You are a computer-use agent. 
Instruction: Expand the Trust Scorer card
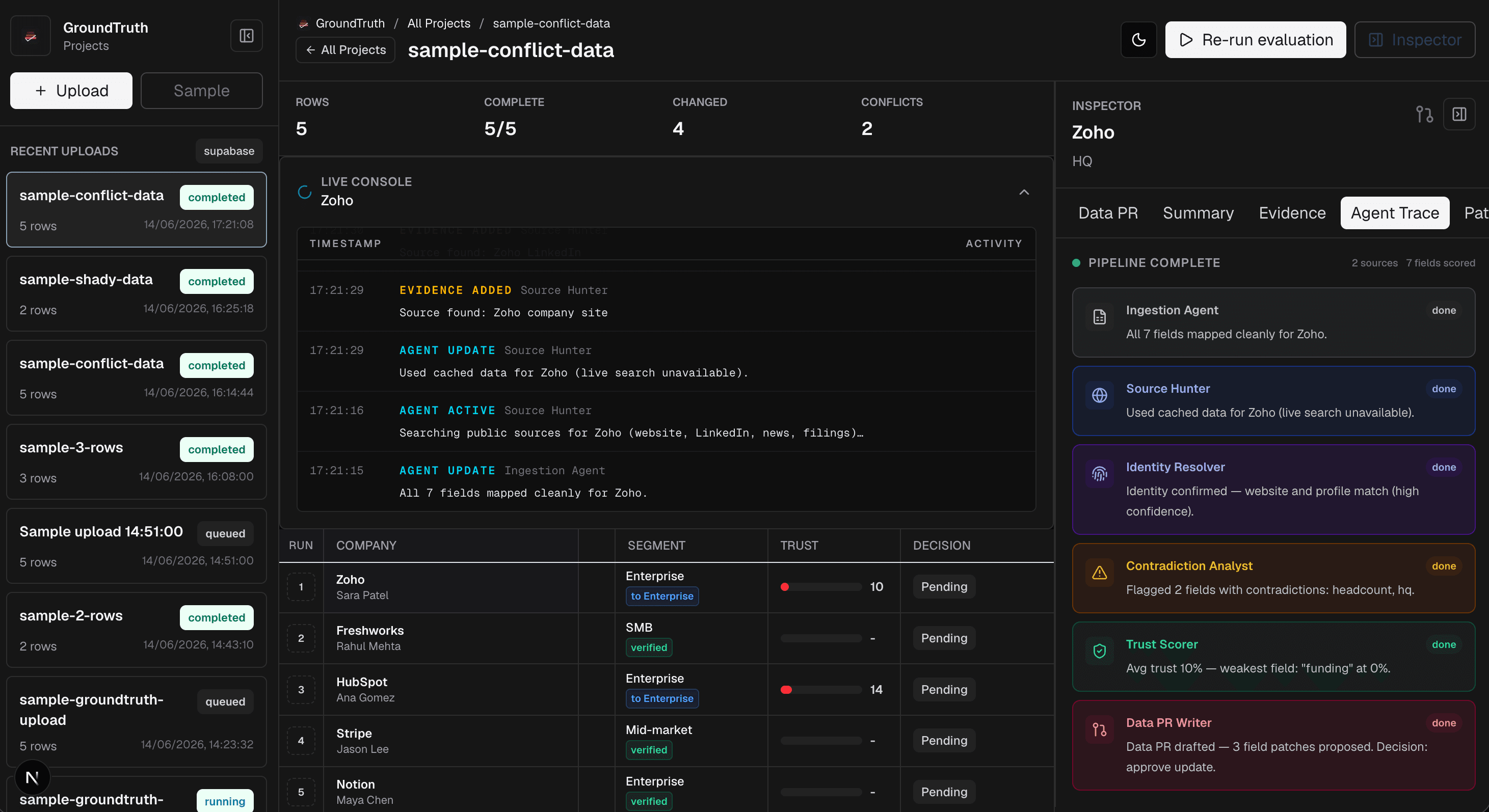click(1273, 657)
